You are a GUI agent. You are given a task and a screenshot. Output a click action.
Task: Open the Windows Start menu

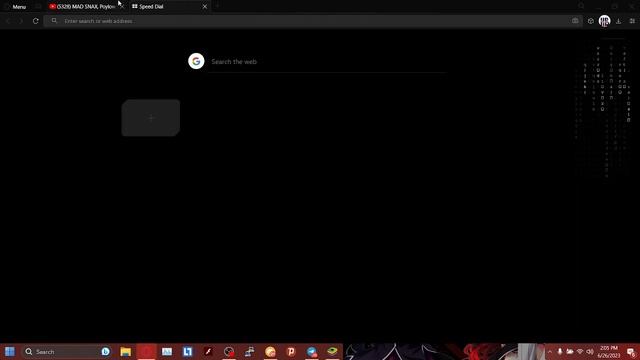(10, 351)
